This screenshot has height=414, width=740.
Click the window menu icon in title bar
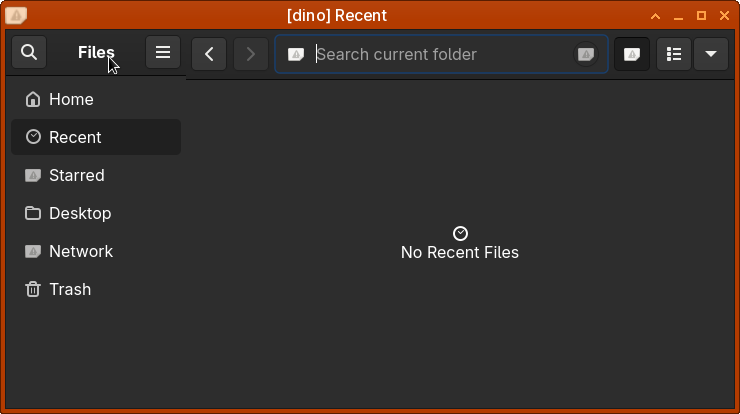[16, 15]
